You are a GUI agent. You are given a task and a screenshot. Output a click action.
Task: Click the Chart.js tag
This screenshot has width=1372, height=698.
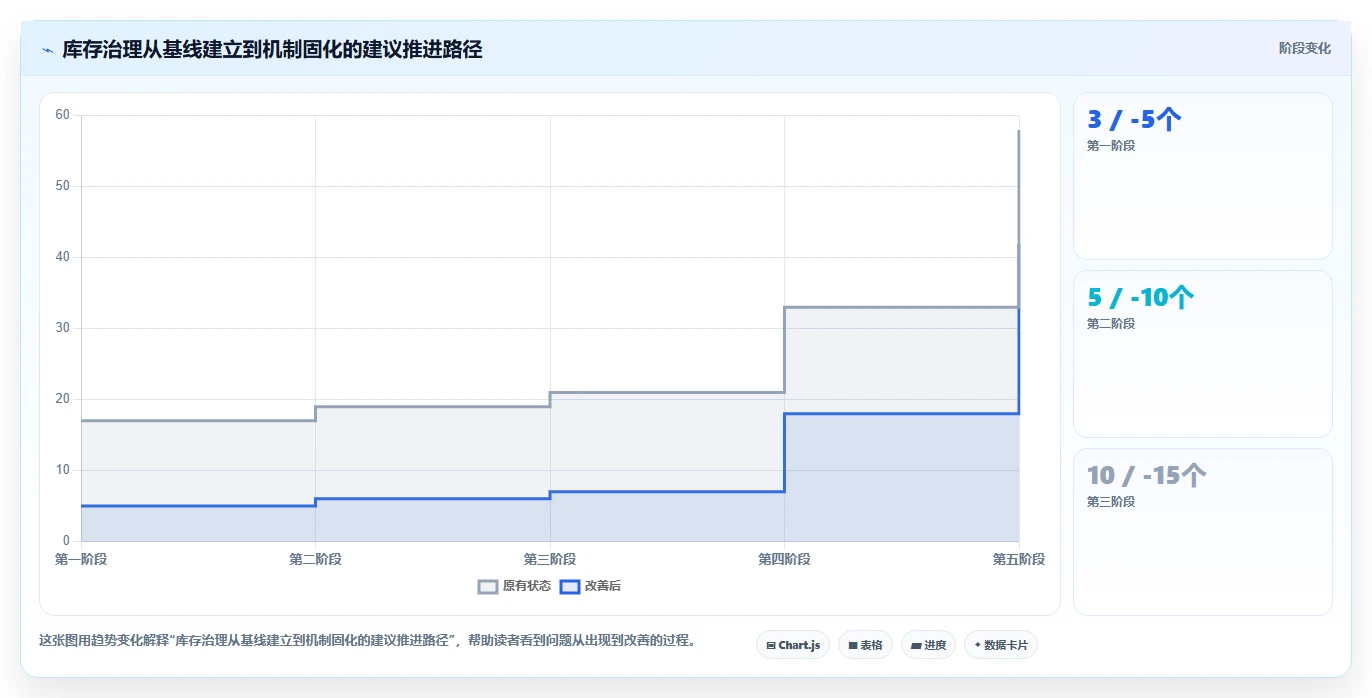click(x=793, y=645)
